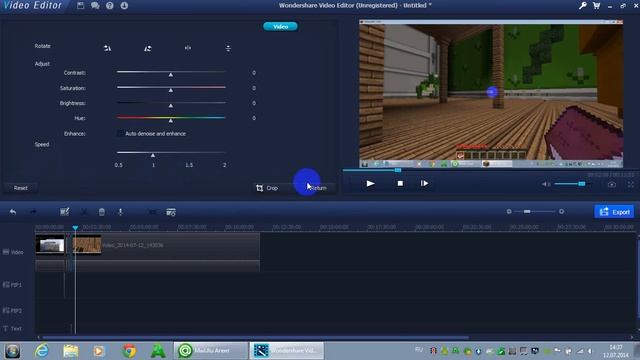Click the register key icon
The image size is (640, 360).
(x=582, y=5)
